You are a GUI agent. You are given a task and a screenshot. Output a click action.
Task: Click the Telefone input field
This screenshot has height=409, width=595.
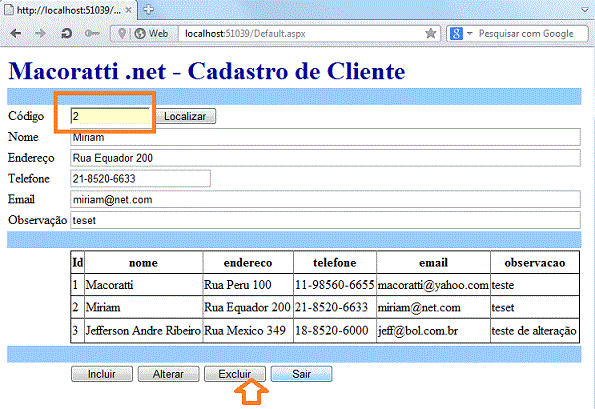point(140,178)
